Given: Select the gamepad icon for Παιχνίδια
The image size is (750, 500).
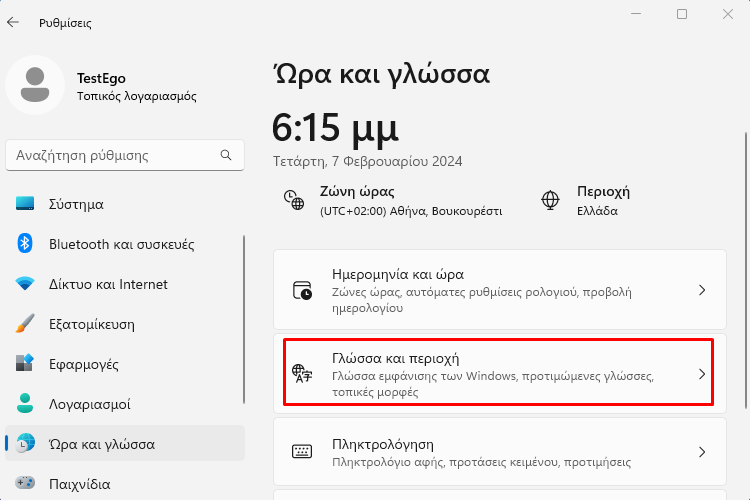Looking at the screenshot, I should click(x=25, y=483).
